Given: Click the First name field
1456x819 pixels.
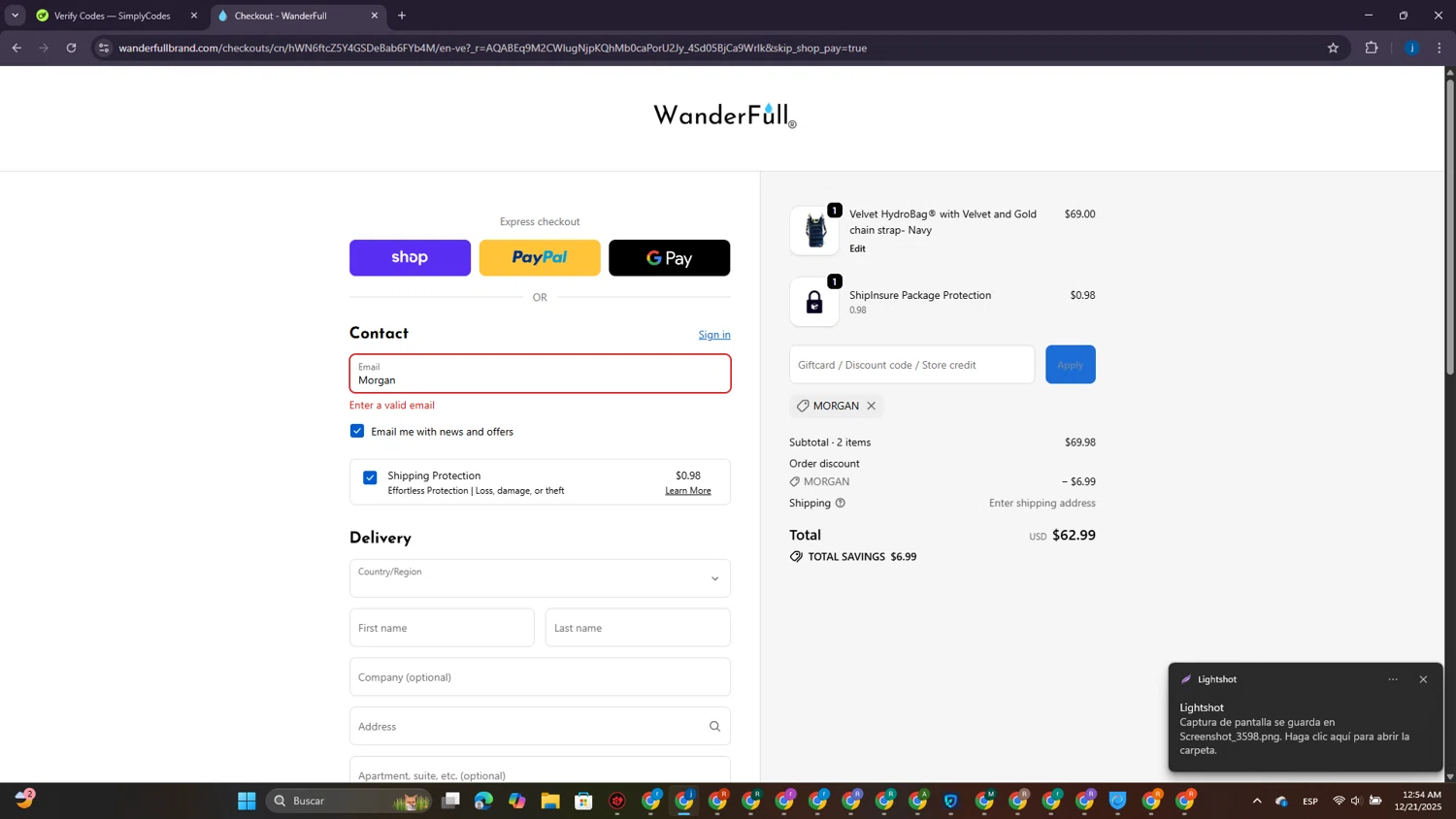Looking at the screenshot, I should [442, 628].
